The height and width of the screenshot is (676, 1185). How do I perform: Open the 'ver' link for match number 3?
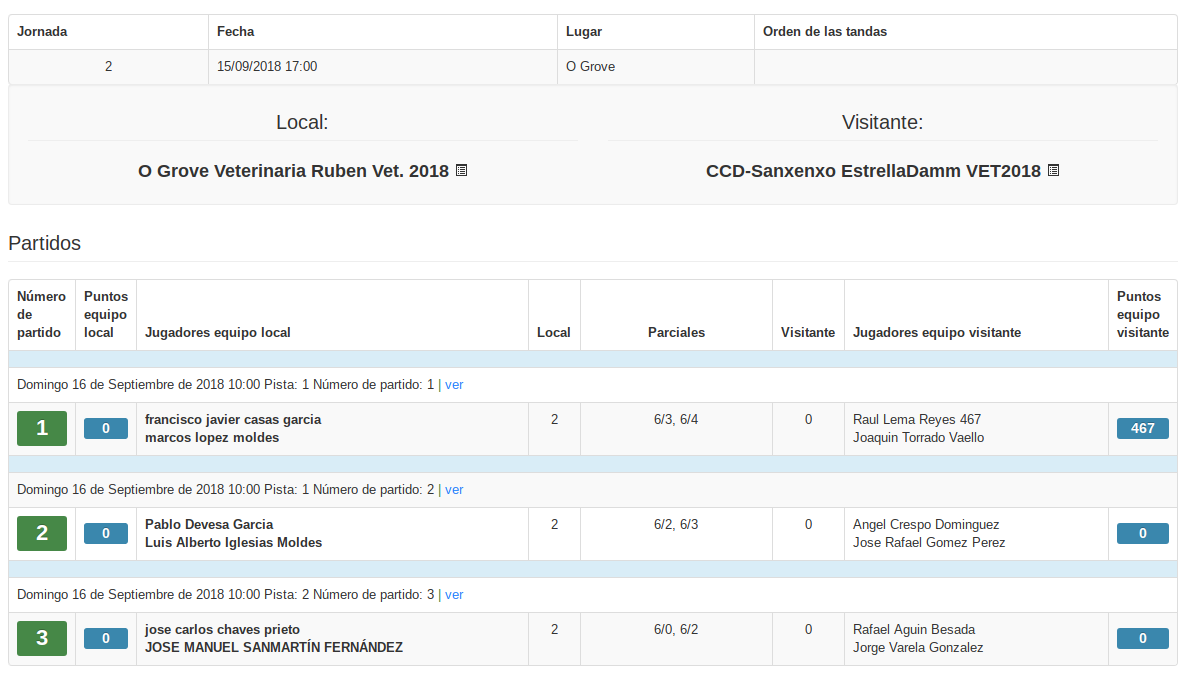[x=454, y=594]
